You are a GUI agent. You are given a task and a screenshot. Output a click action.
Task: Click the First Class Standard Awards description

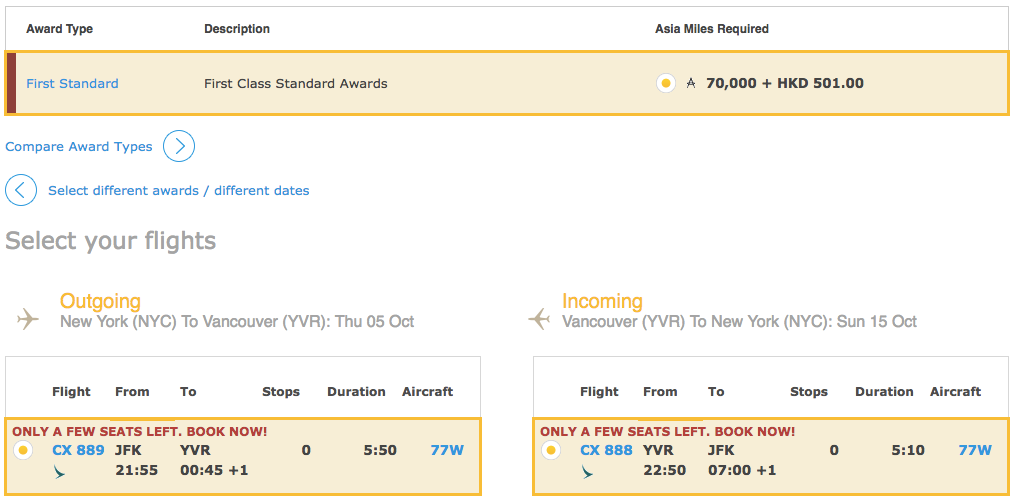[x=296, y=84]
